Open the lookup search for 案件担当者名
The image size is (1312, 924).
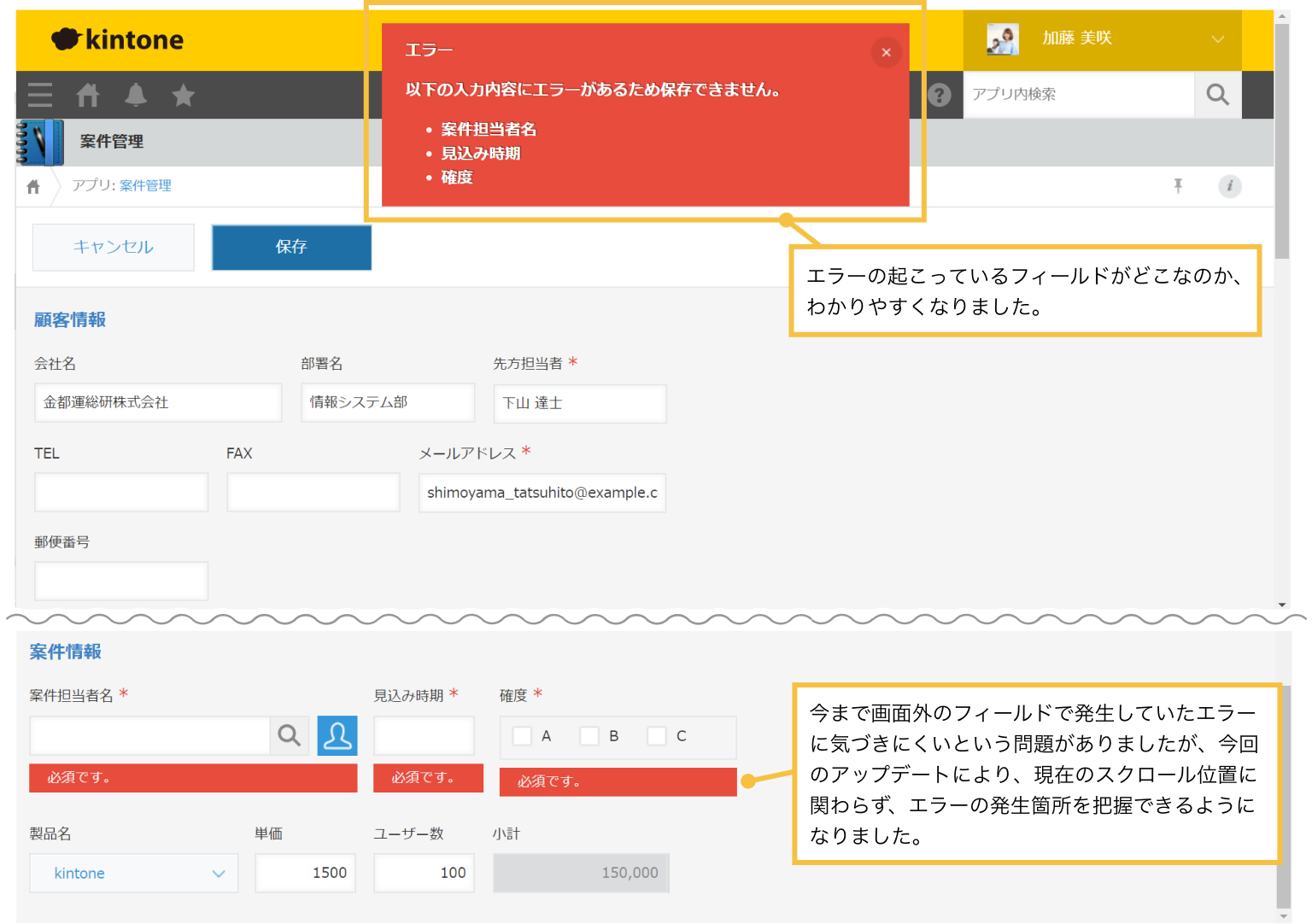[289, 735]
